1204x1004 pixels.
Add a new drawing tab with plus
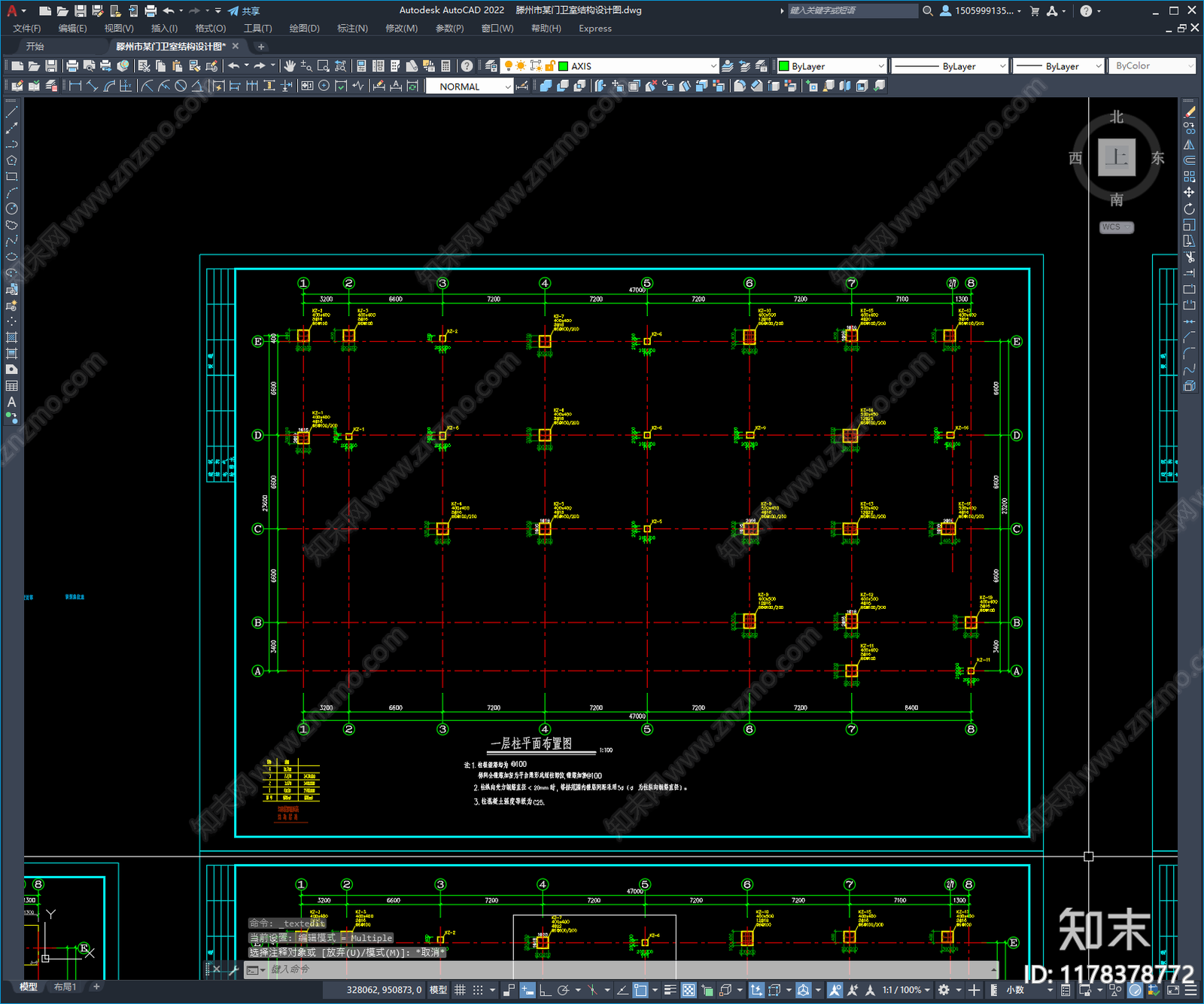point(261,47)
